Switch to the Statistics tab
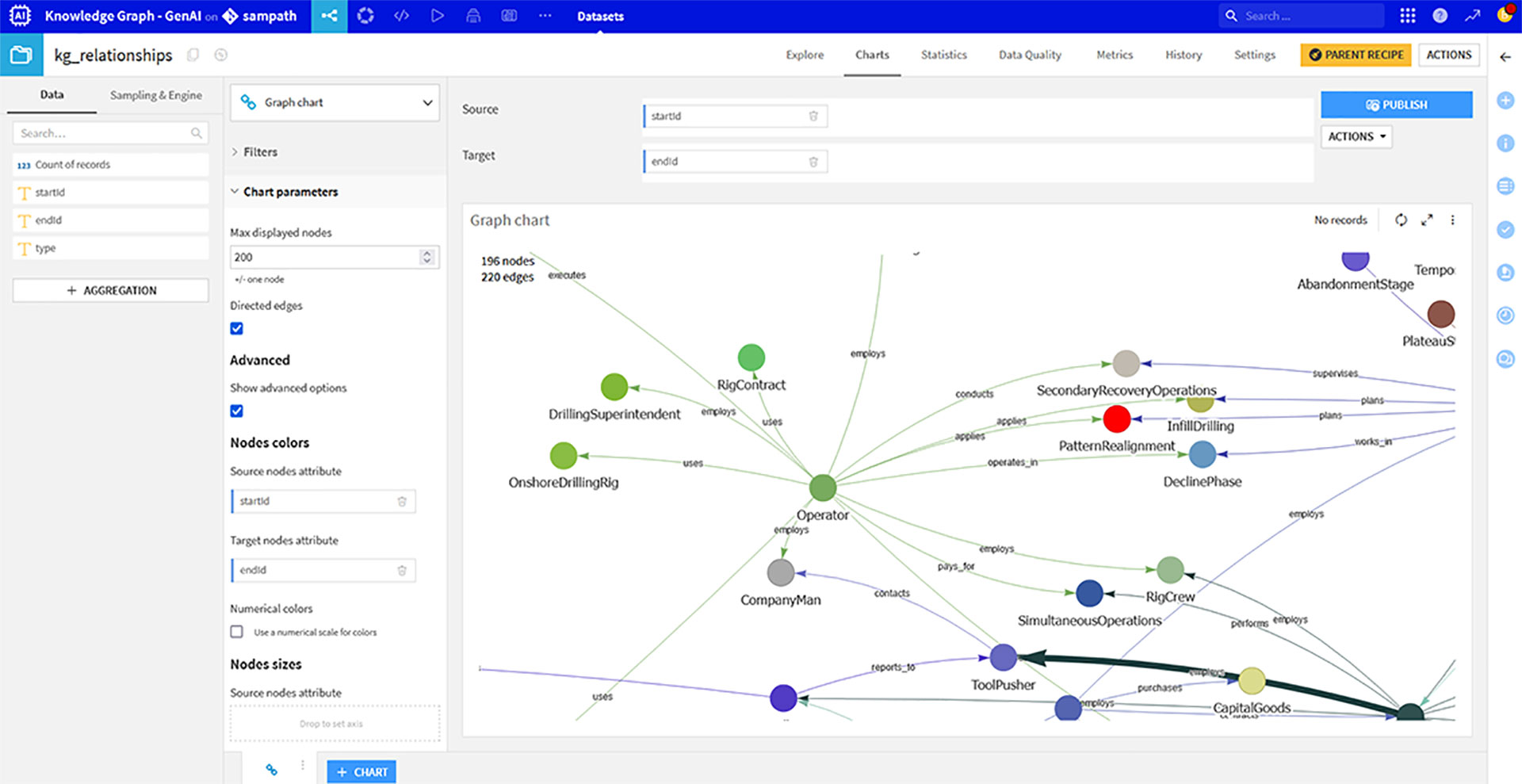 943,55
